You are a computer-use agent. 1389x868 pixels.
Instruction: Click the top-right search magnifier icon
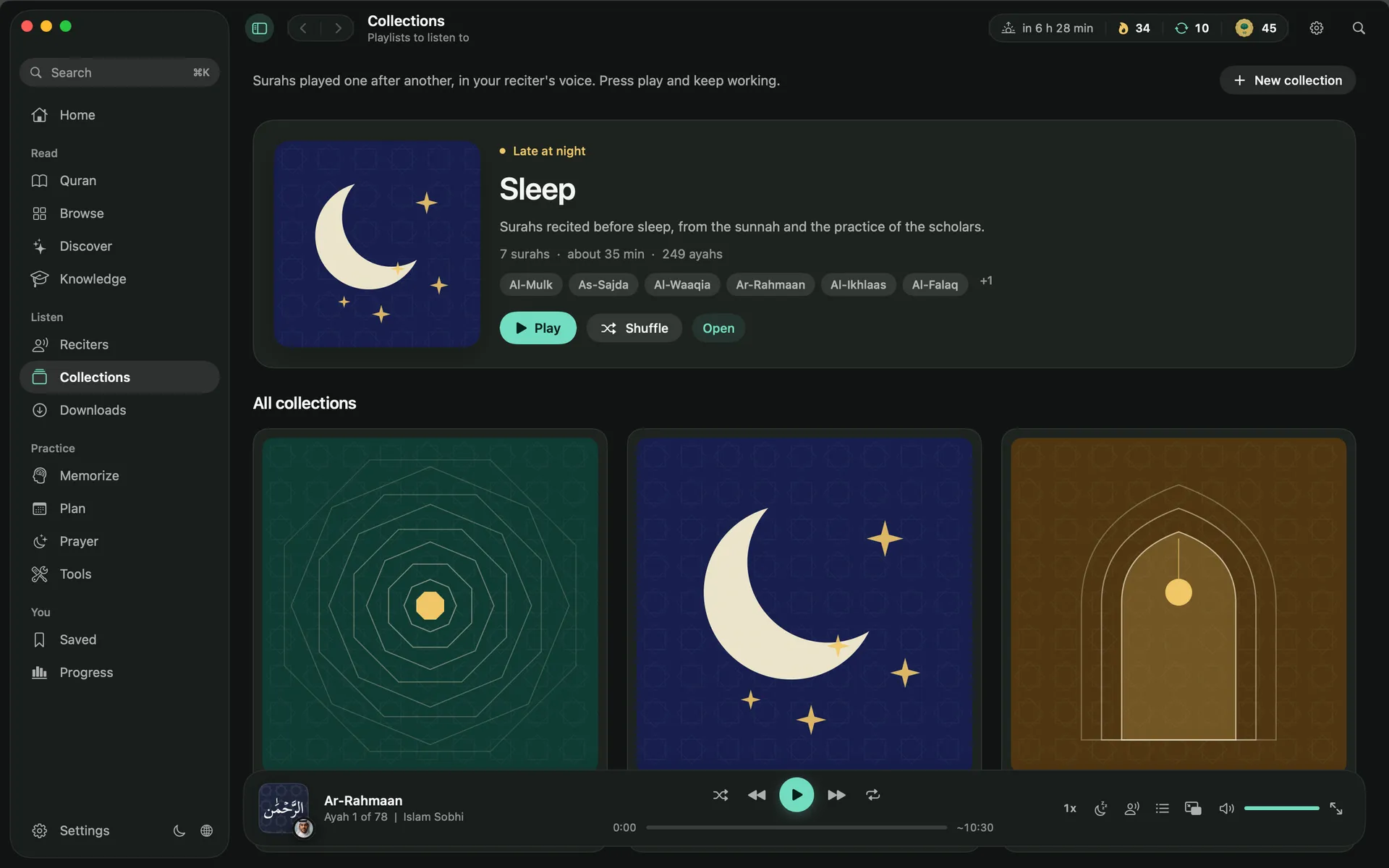tap(1359, 28)
